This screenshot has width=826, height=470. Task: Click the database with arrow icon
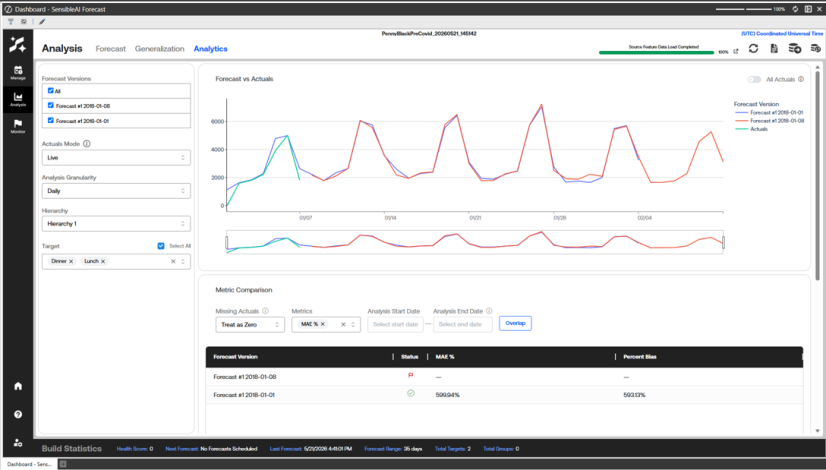794,48
